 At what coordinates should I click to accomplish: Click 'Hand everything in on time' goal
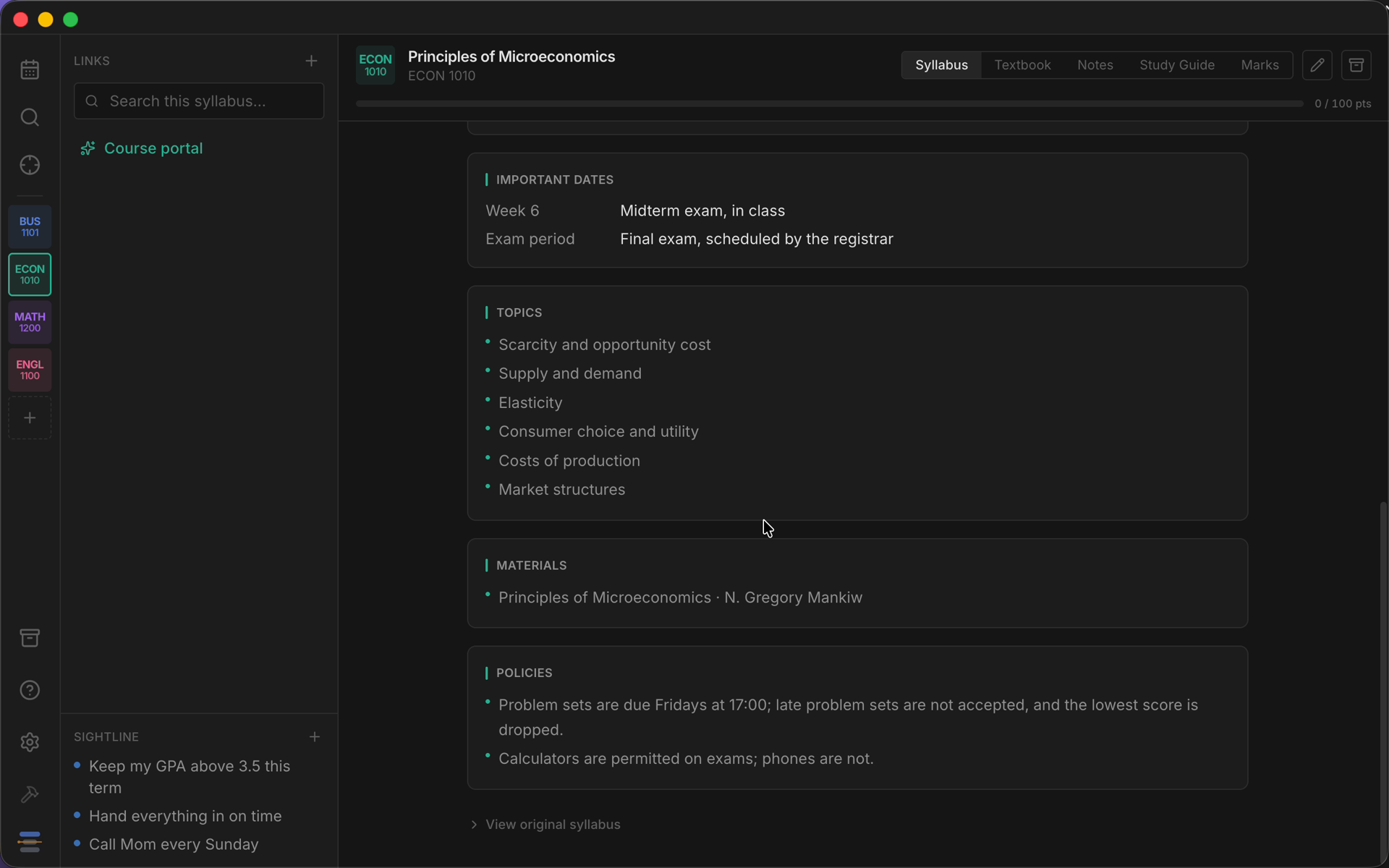(x=185, y=816)
